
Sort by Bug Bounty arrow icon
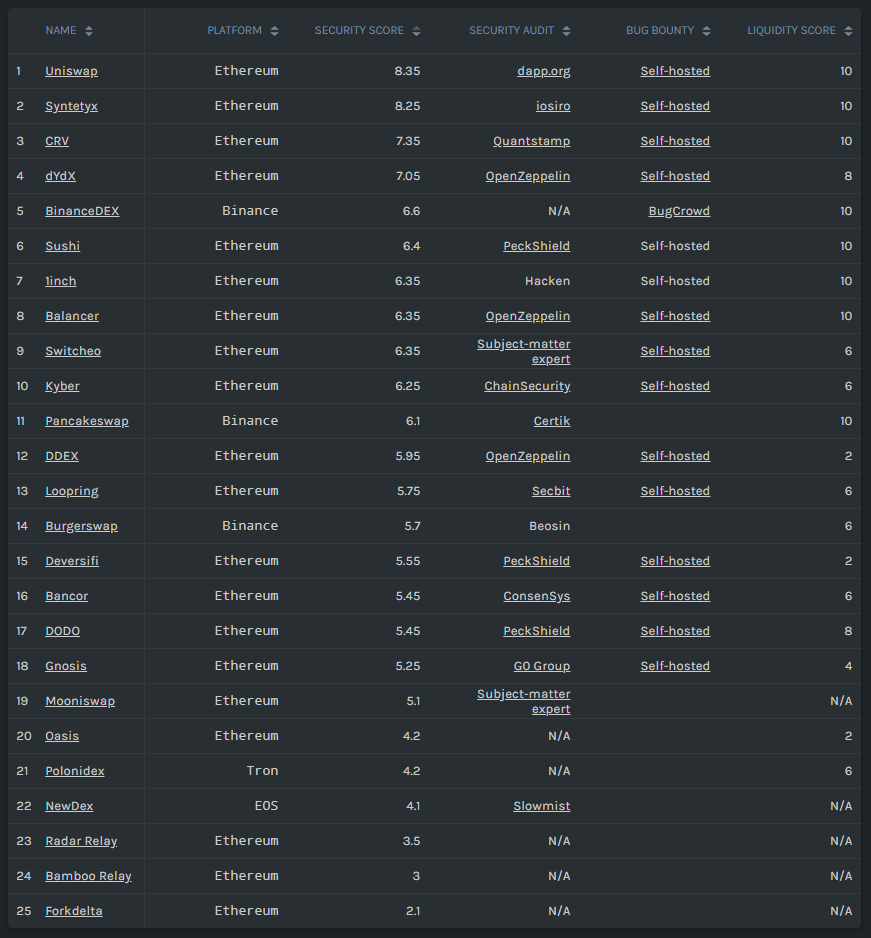click(x=707, y=31)
